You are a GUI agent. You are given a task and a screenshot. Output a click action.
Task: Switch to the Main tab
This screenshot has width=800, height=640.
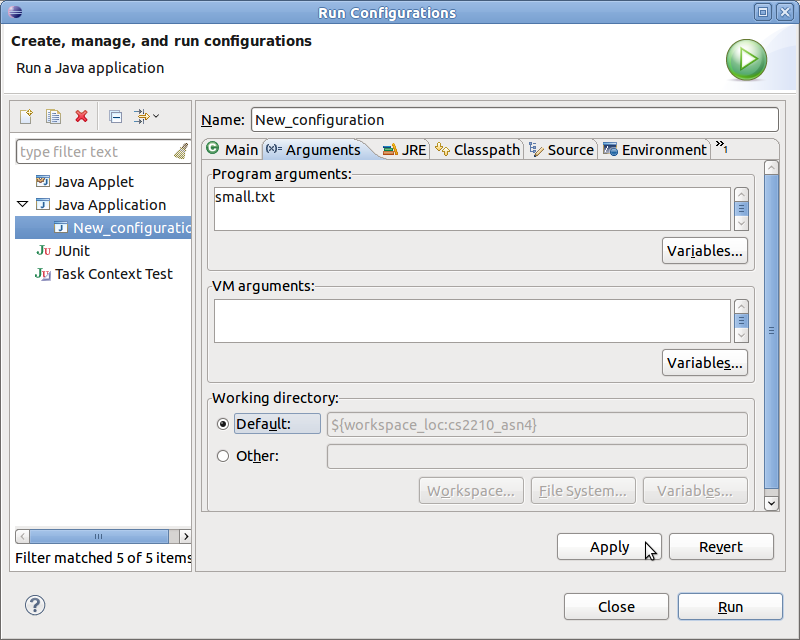231,149
